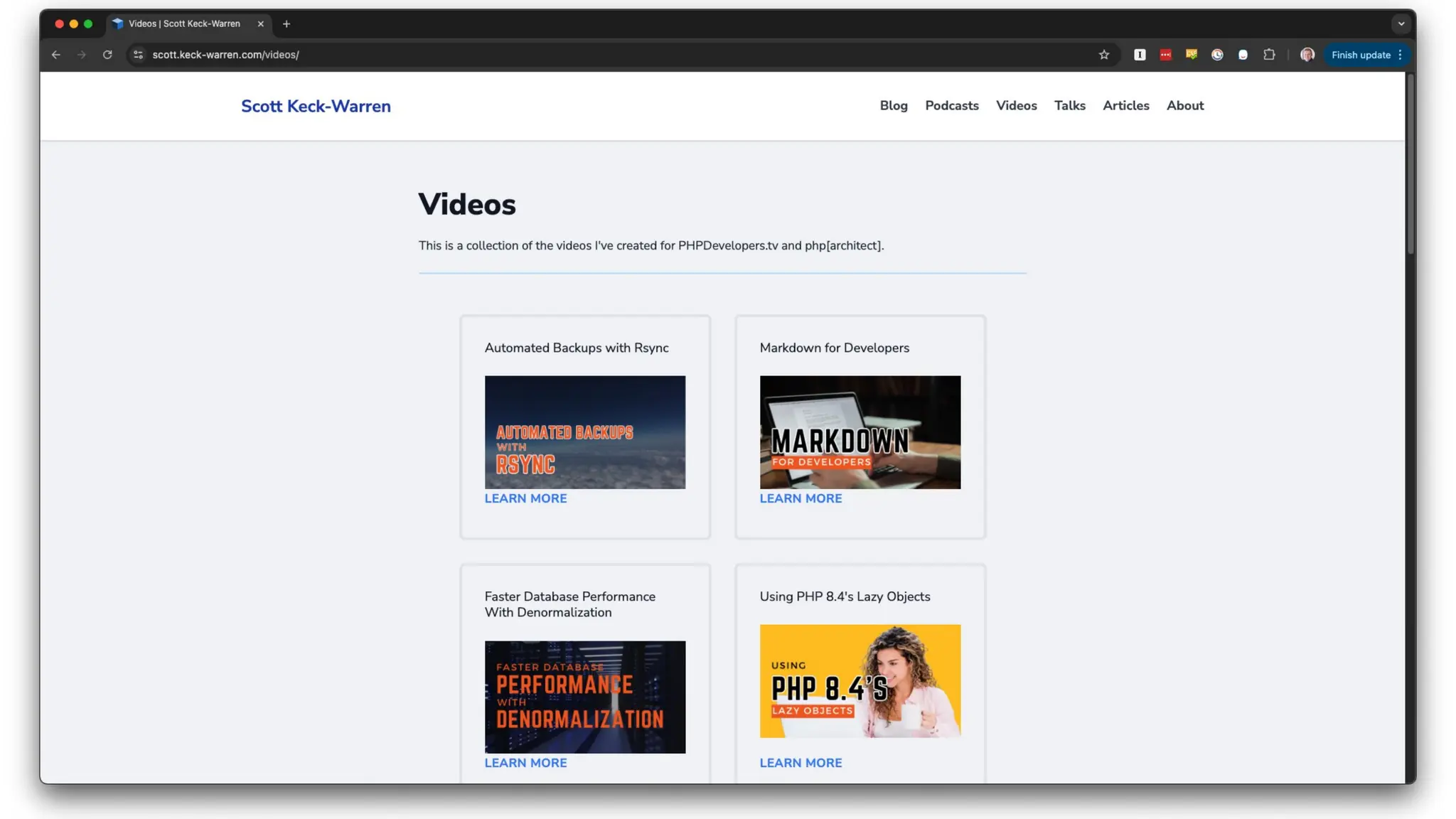Click Learn More under Automated Backups with Rsync
Viewport: 1456px width, 819px height.
pyautogui.click(x=526, y=498)
